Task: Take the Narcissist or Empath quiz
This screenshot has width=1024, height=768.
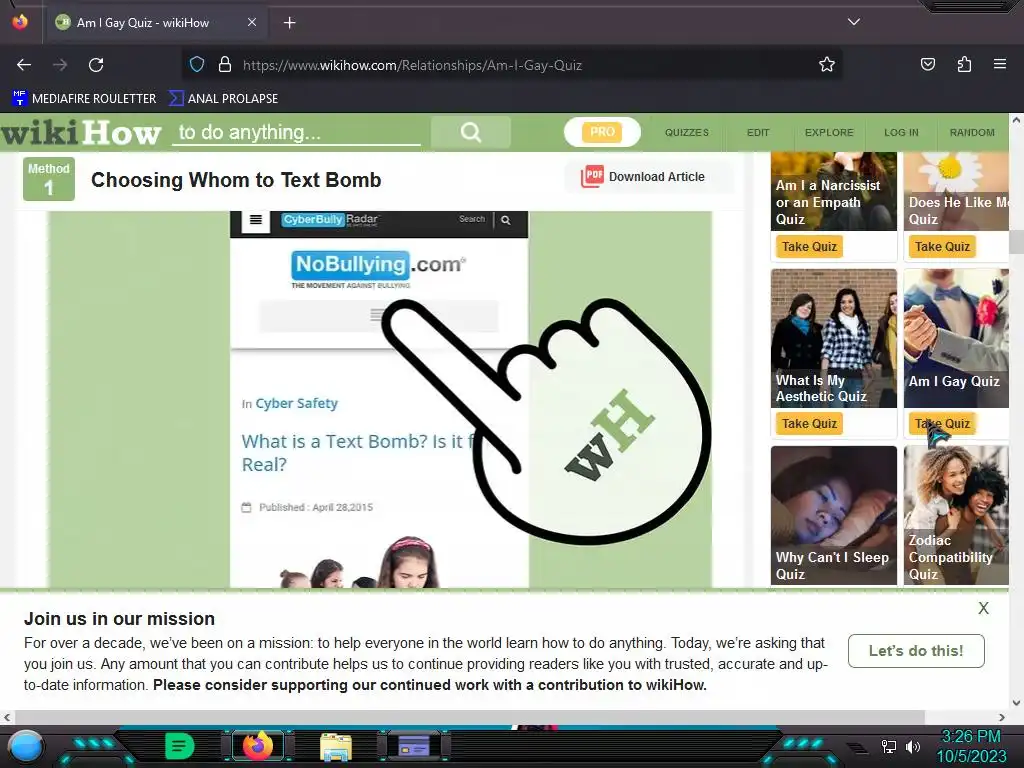Action: point(809,247)
